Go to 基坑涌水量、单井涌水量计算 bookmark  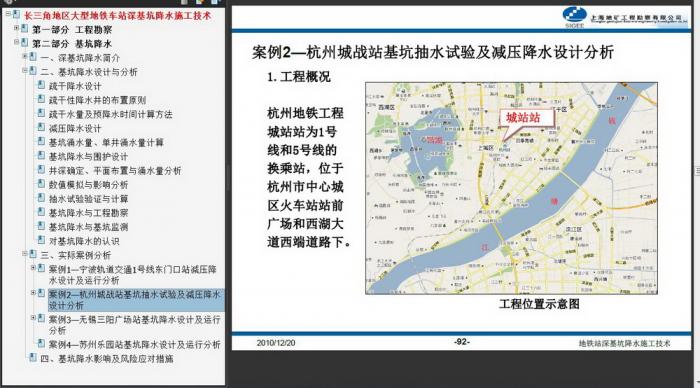point(106,143)
